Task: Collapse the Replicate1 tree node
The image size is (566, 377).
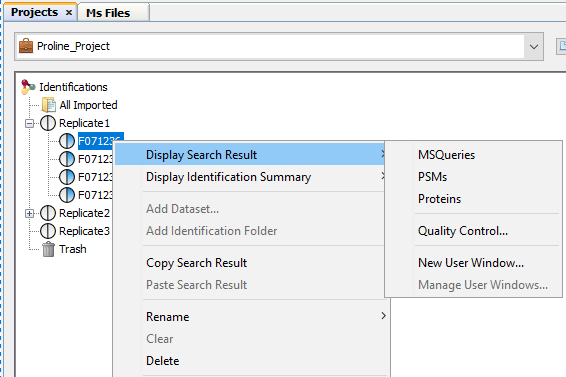Action: pyautogui.click(x=30, y=124)
